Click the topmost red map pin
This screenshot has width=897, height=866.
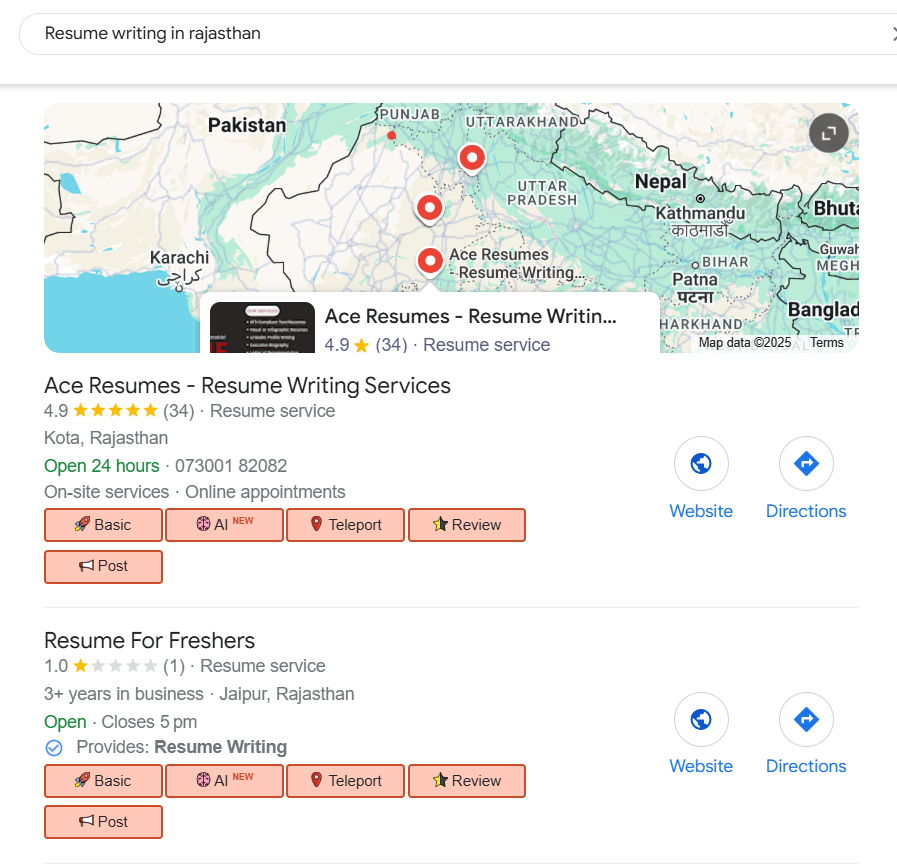point(471,157)
